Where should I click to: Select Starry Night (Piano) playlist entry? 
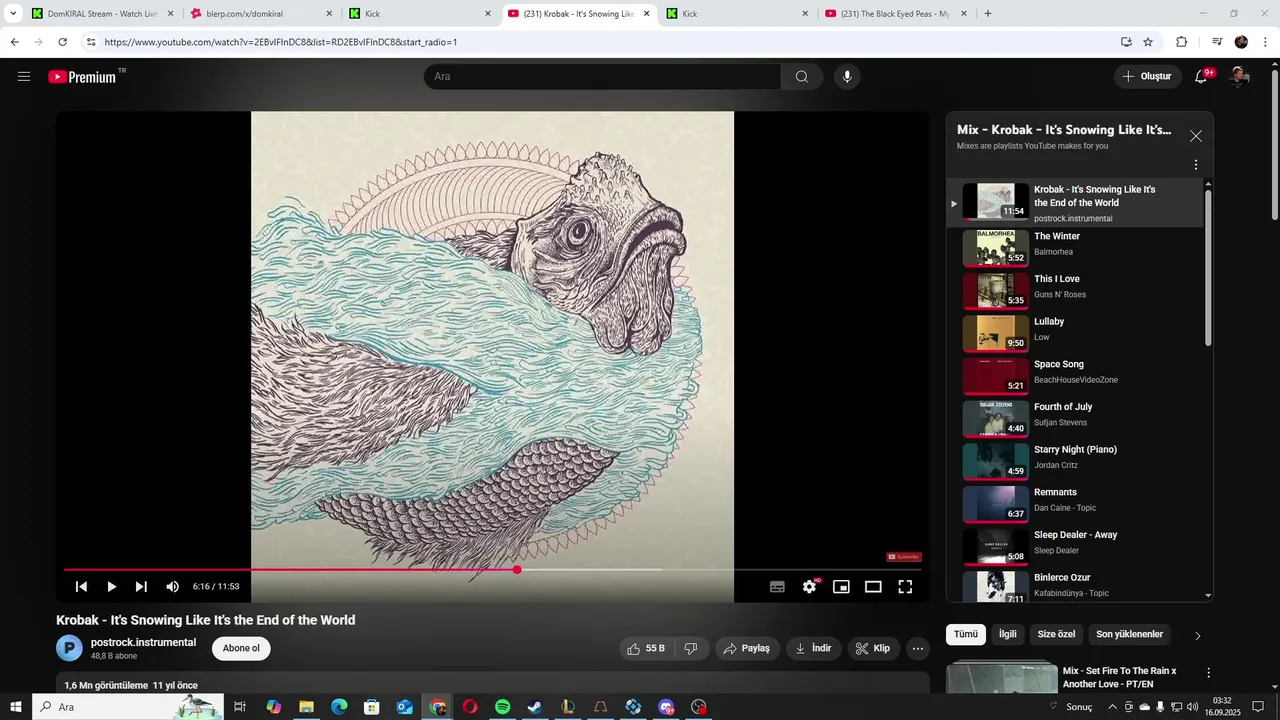1075,460
